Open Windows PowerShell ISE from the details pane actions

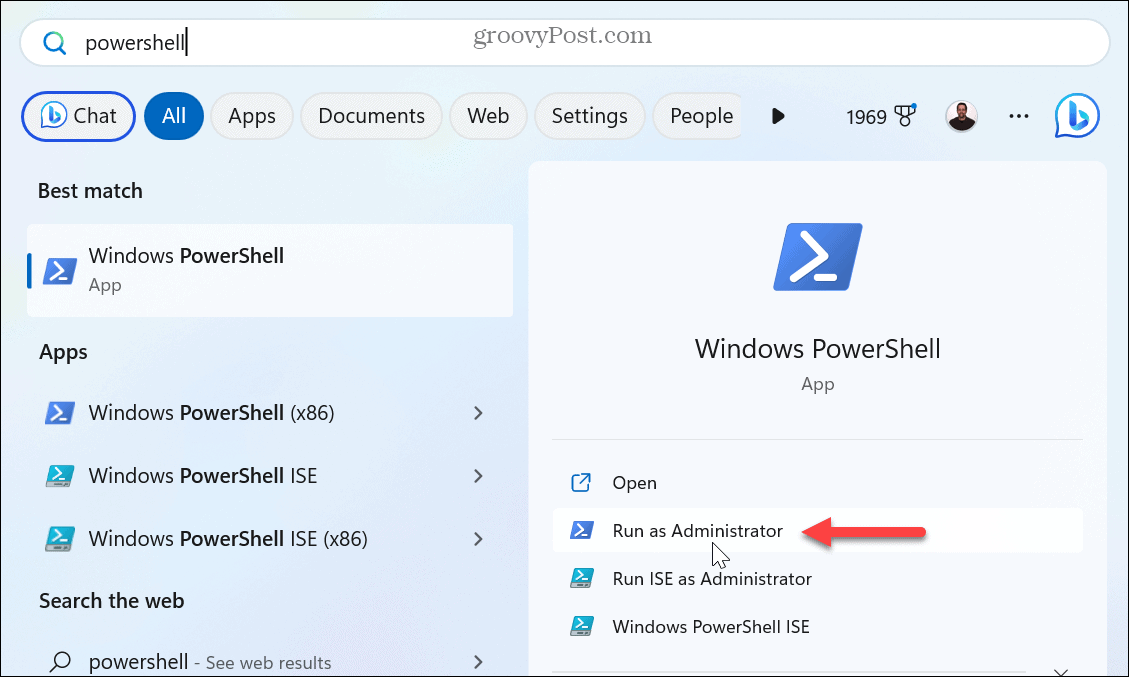[x=817, y=627]
